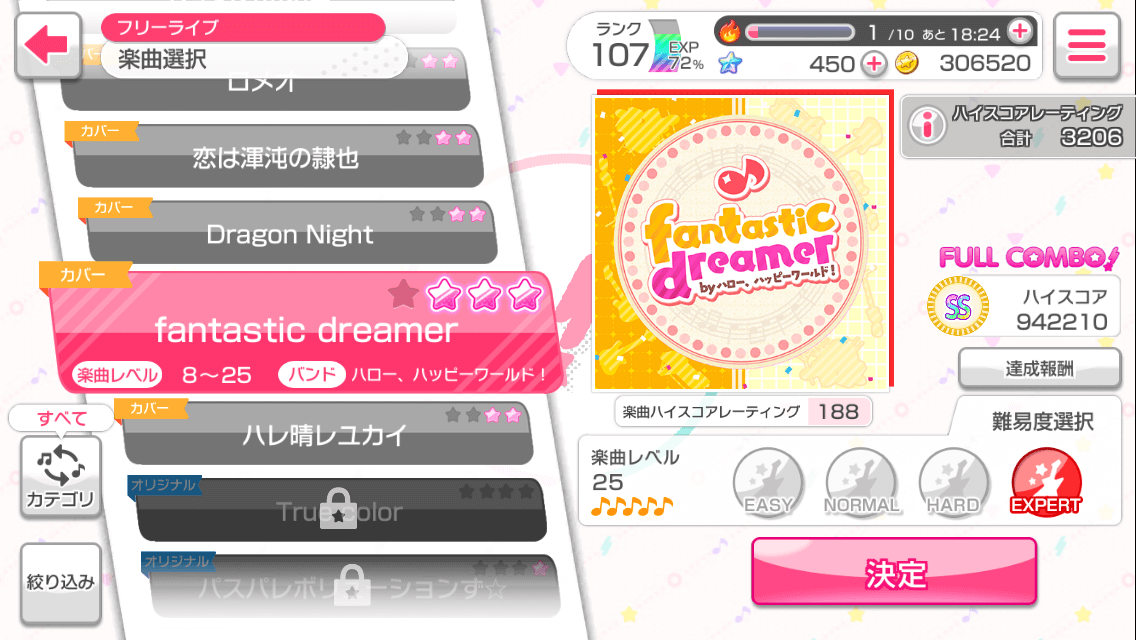The image size is (1136, 640).
Task: Select HARD difficulty
Action: 953,483
